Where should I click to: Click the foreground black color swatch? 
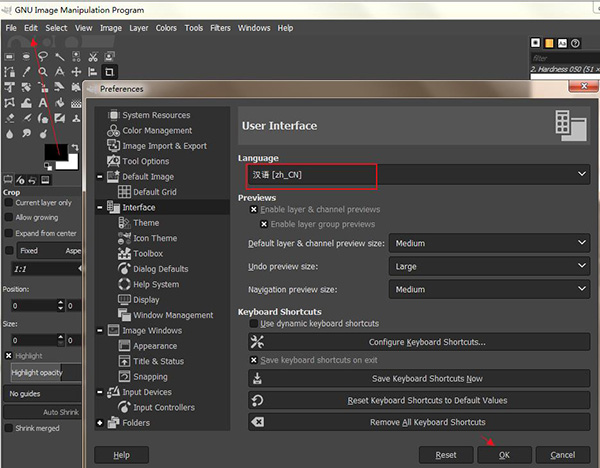click(54, 151)
